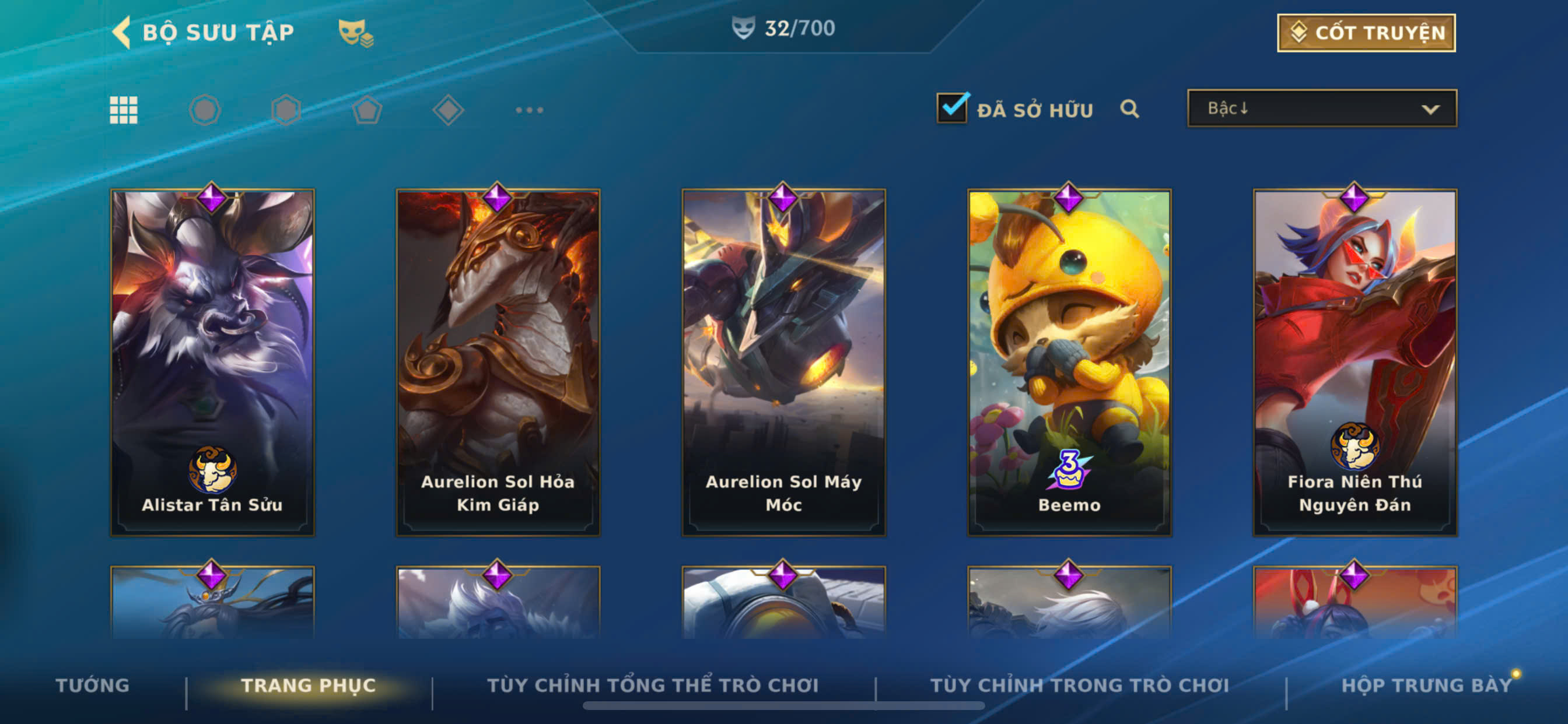Open the Aurelion Sol Máy Móc skin
Image resolution: width=1568 pixels, height=724 pixels.
(783, 362)
